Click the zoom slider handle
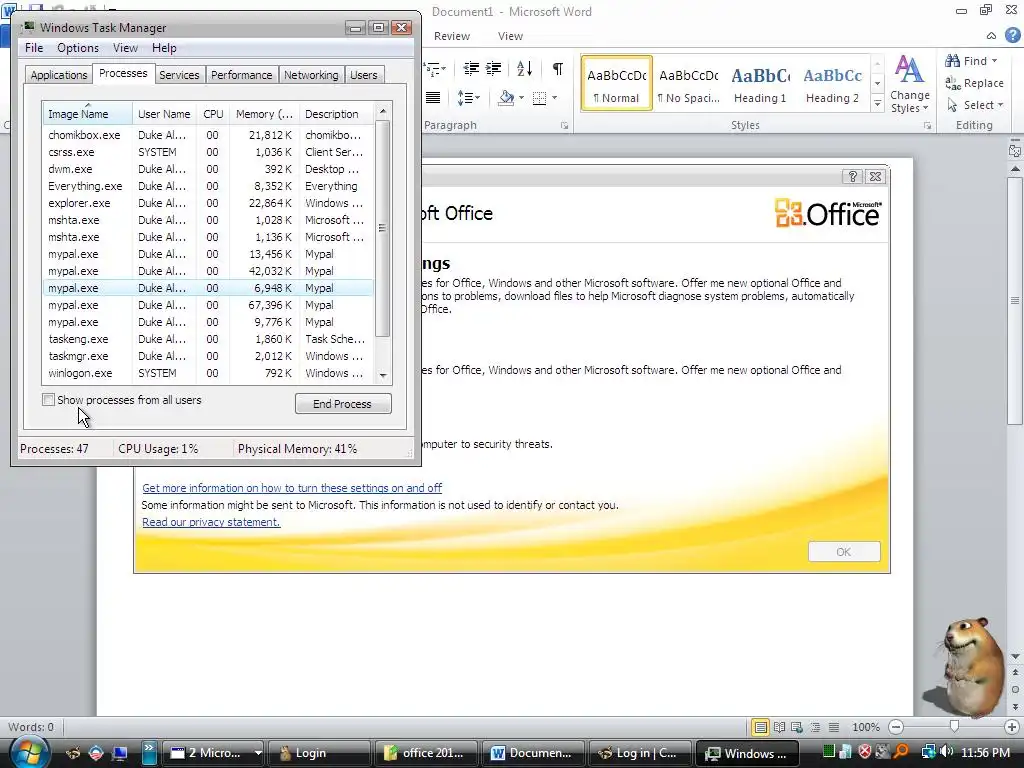 954,726
